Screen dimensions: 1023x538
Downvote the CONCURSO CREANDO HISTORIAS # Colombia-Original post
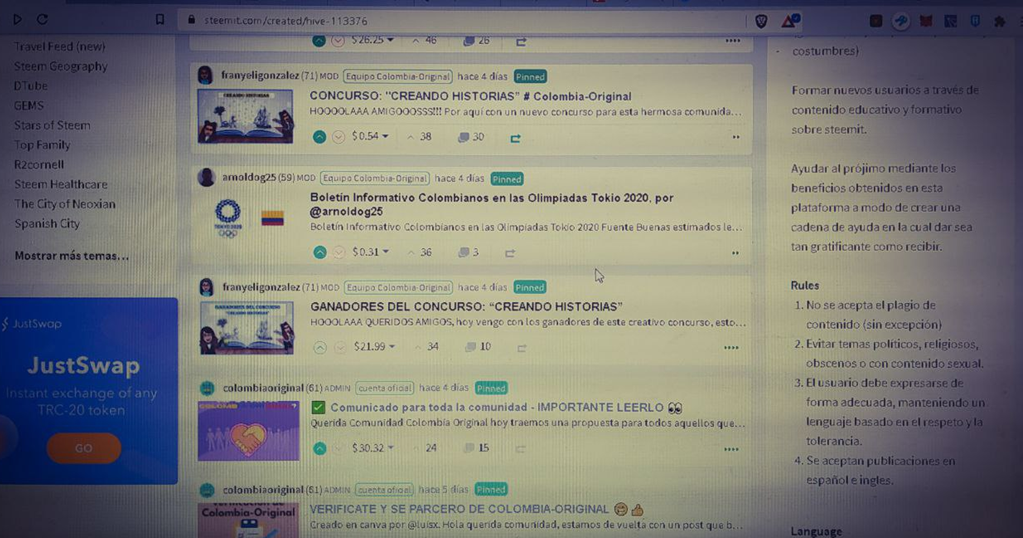coord(338,137)
